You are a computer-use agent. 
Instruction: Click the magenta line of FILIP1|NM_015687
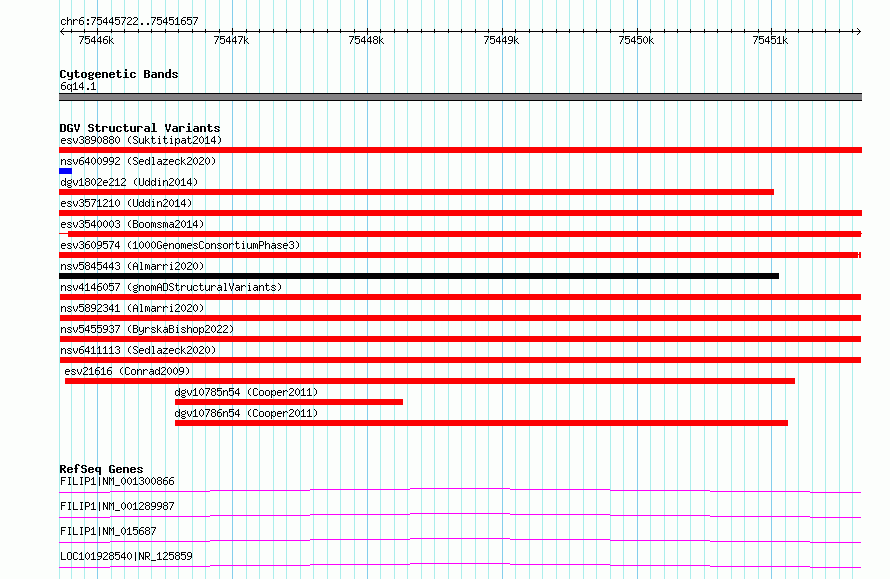pyautogui.click(x=460, y=540)
